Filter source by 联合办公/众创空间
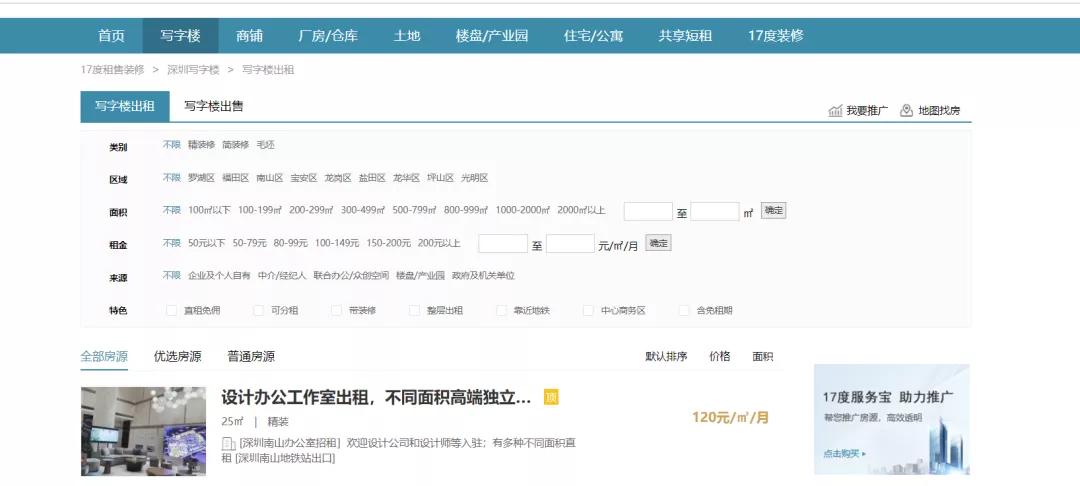This screenshot has height=486, width=1080. coord(351,276)
